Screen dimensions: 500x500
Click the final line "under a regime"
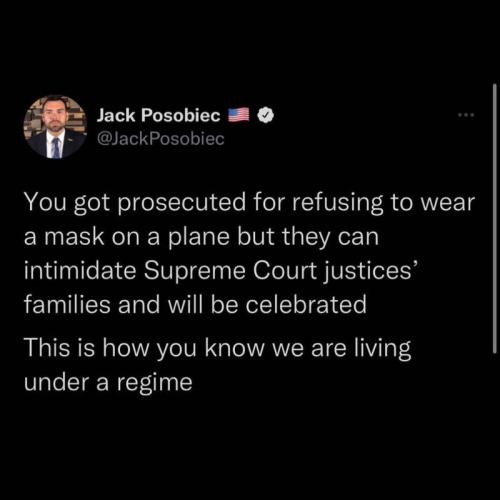[108, 382]
